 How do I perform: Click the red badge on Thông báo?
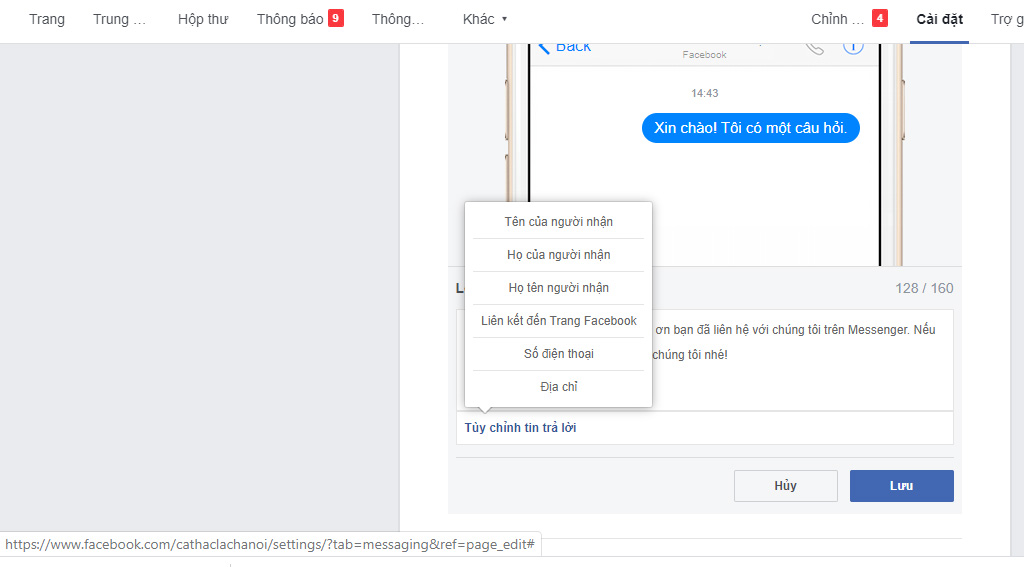[x=336, y=18]
